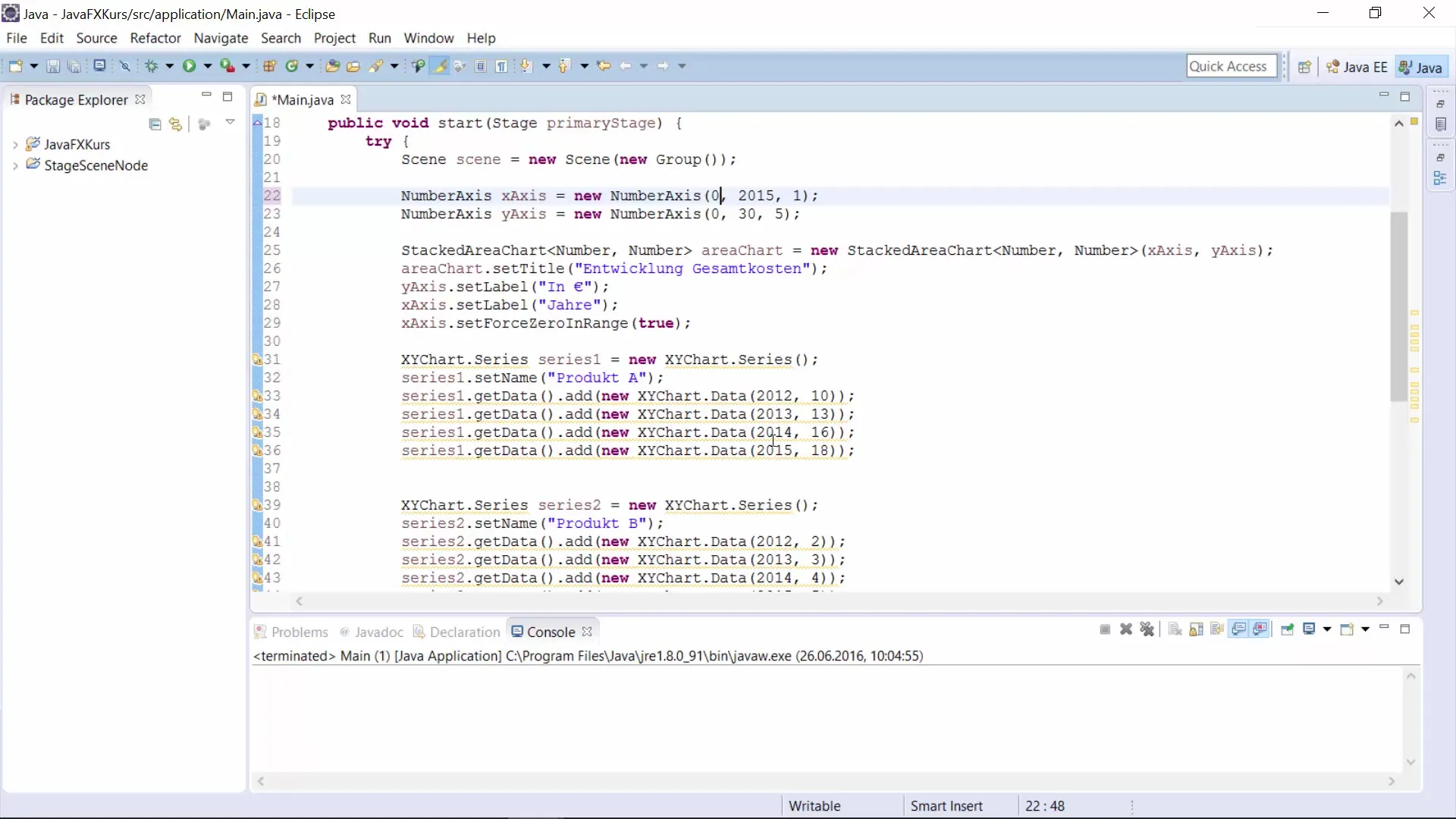
Task: Click the Toggle Breadcrumb icon
Action: 418,67
